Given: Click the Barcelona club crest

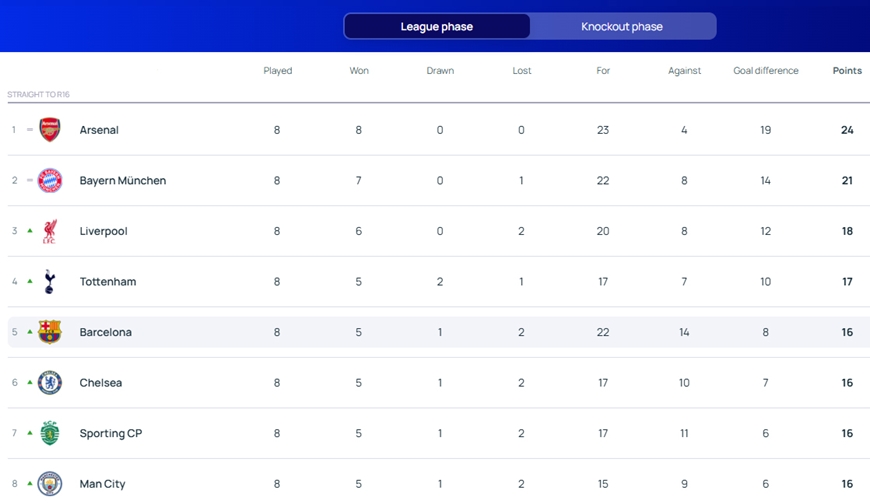Looking at the screenshot, I should pos(50,332).
